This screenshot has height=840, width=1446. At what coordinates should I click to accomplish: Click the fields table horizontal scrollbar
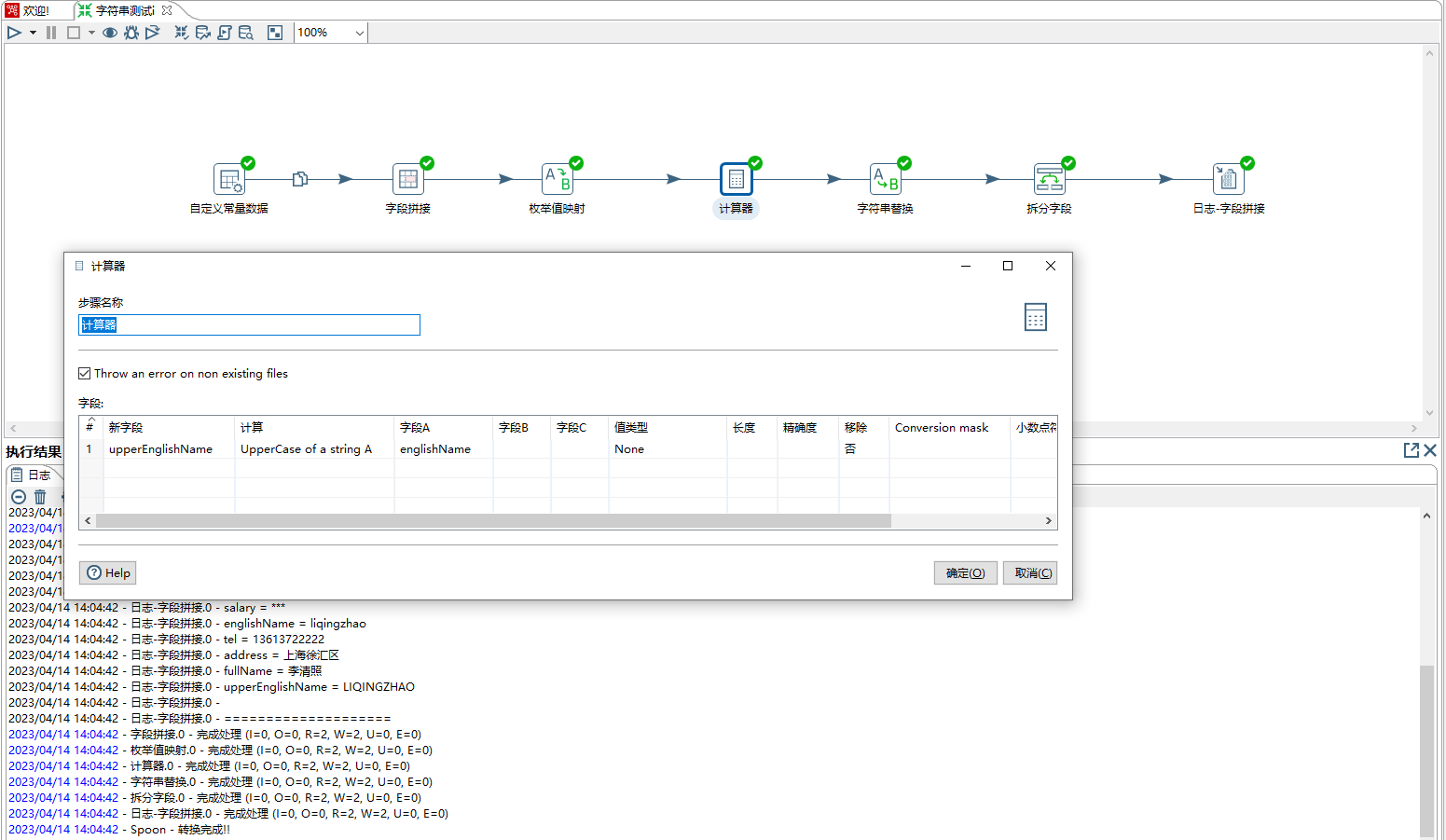point(492,521)
